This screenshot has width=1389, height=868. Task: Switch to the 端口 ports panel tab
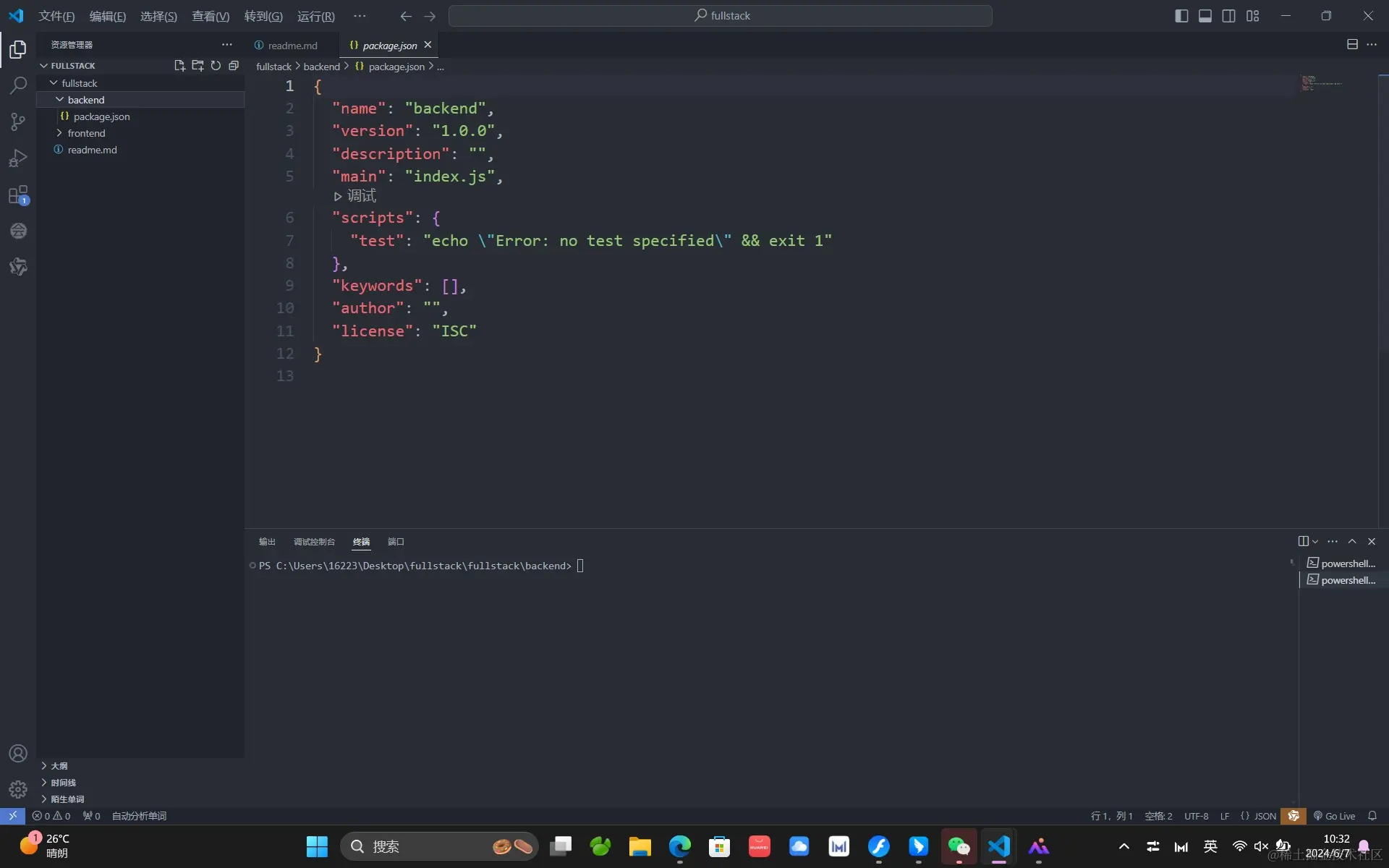point(396,542)
